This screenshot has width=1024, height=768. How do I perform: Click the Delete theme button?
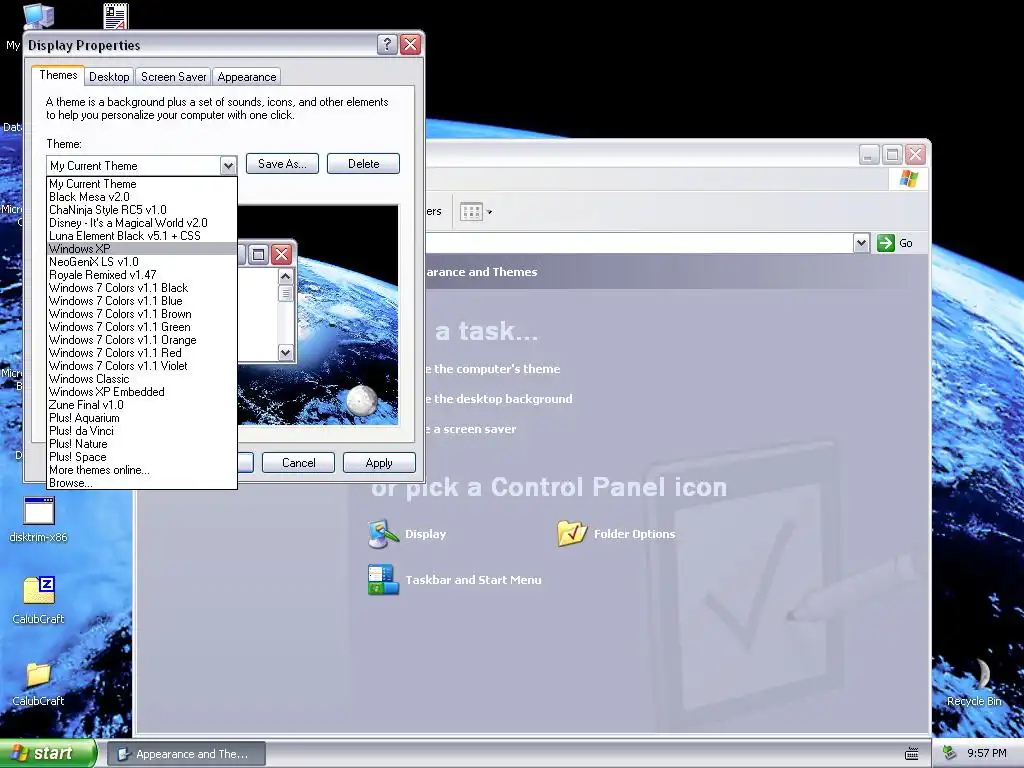click(363, 164)
